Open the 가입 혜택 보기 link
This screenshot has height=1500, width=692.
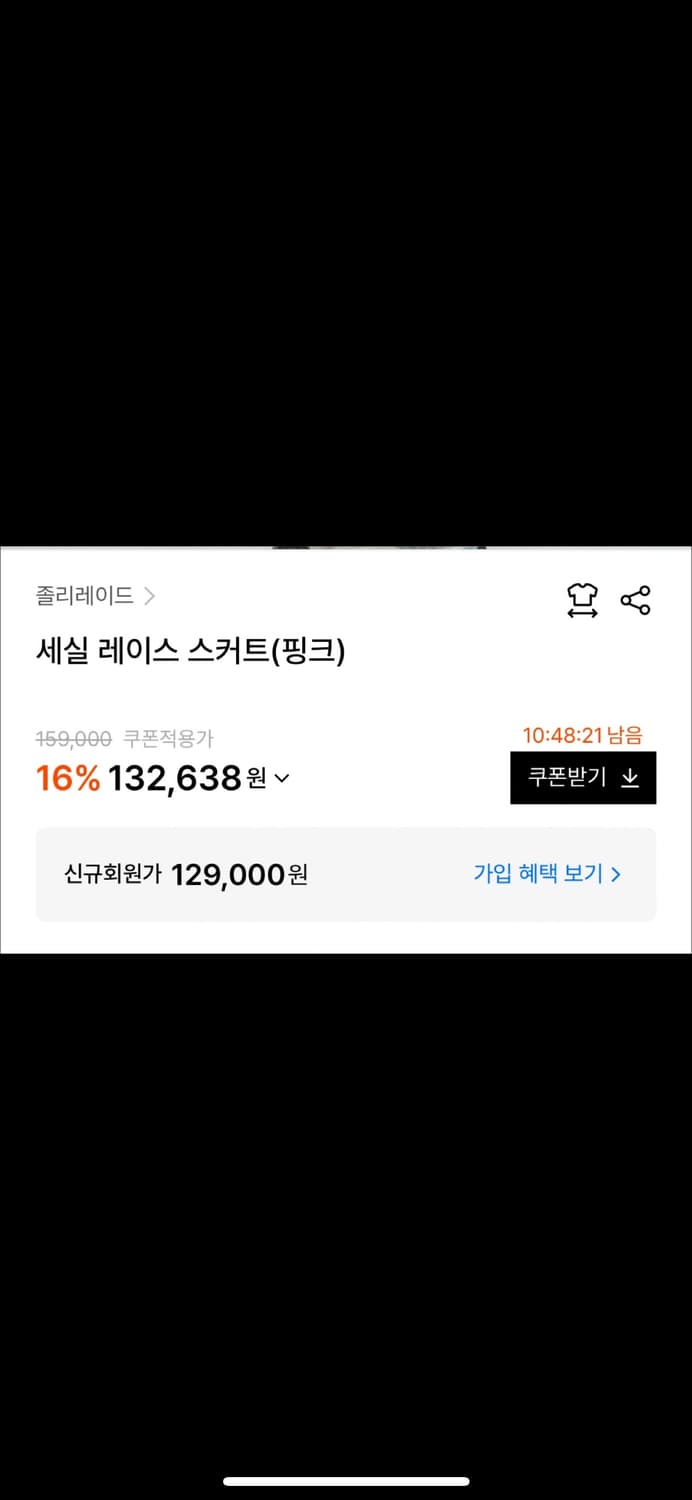540,874
